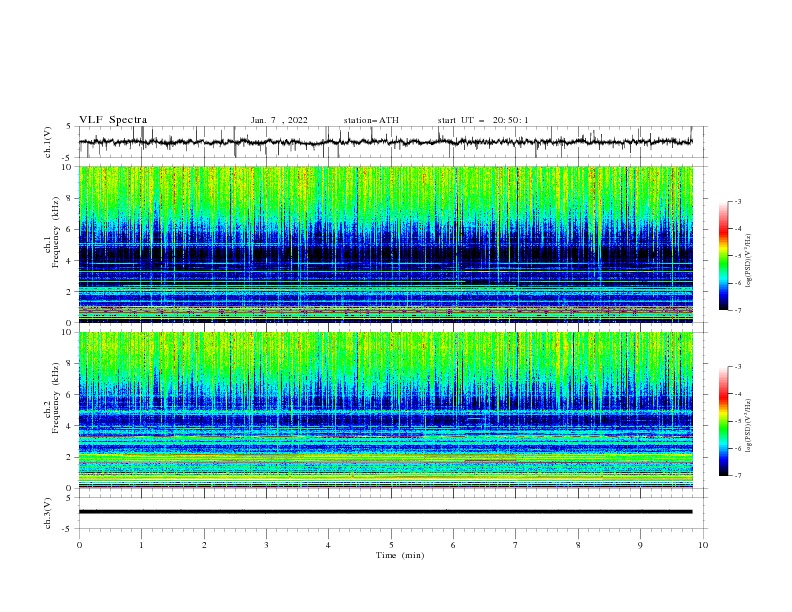Click the log(PSD) label beside ch.2 colorbar
792x612 pixels.
749,426
